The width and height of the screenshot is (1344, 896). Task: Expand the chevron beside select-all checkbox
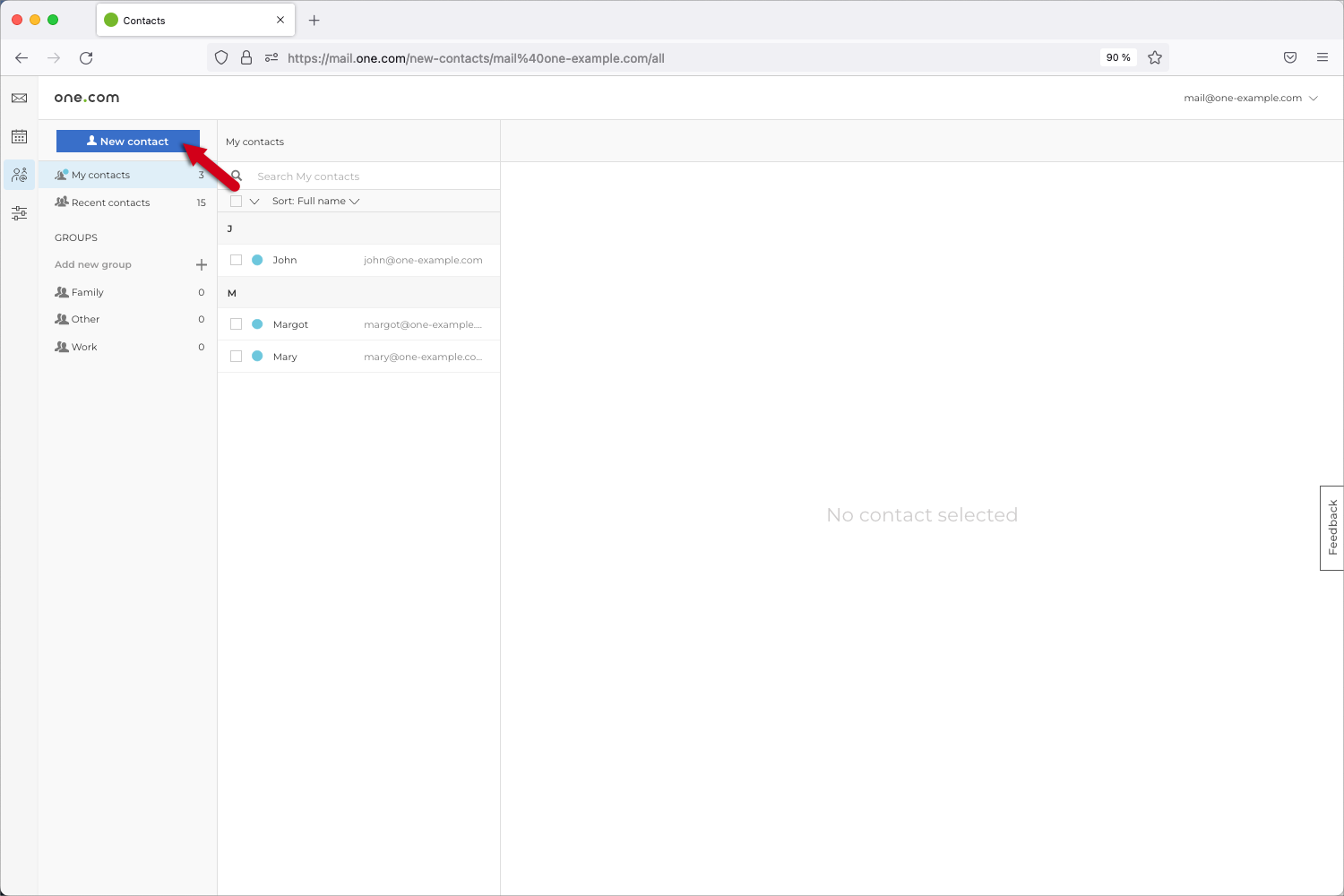[254, 202]
